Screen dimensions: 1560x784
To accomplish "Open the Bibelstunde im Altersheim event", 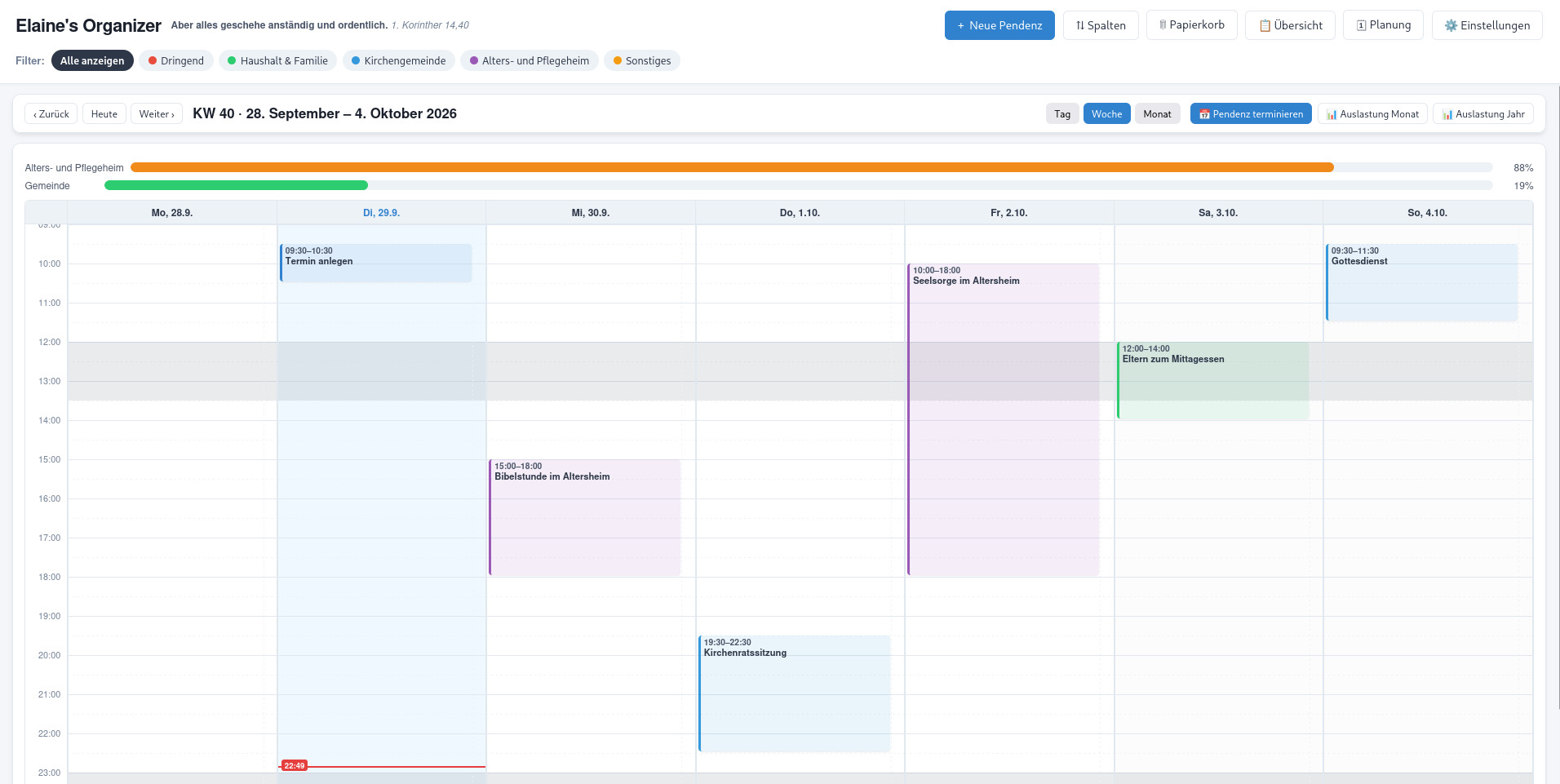I will tap(585, 517).
